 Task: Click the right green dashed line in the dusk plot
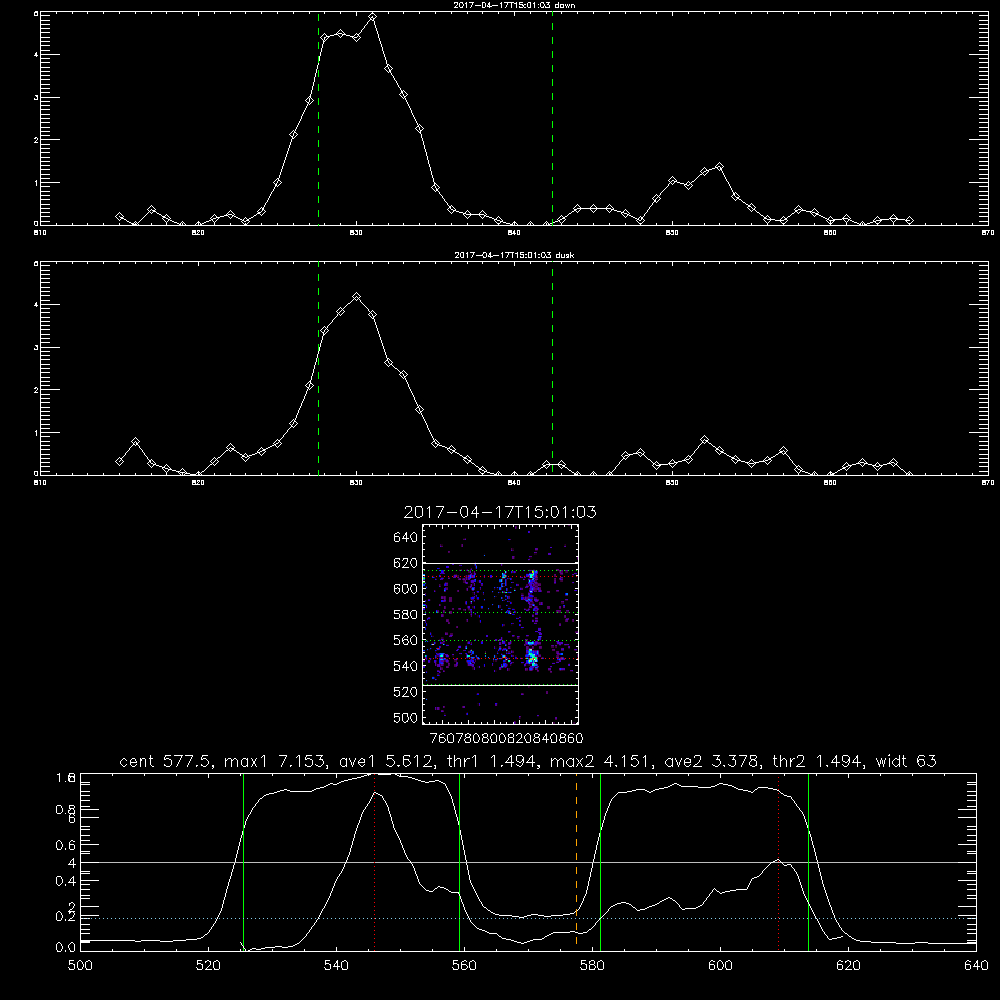pos(552,369)
